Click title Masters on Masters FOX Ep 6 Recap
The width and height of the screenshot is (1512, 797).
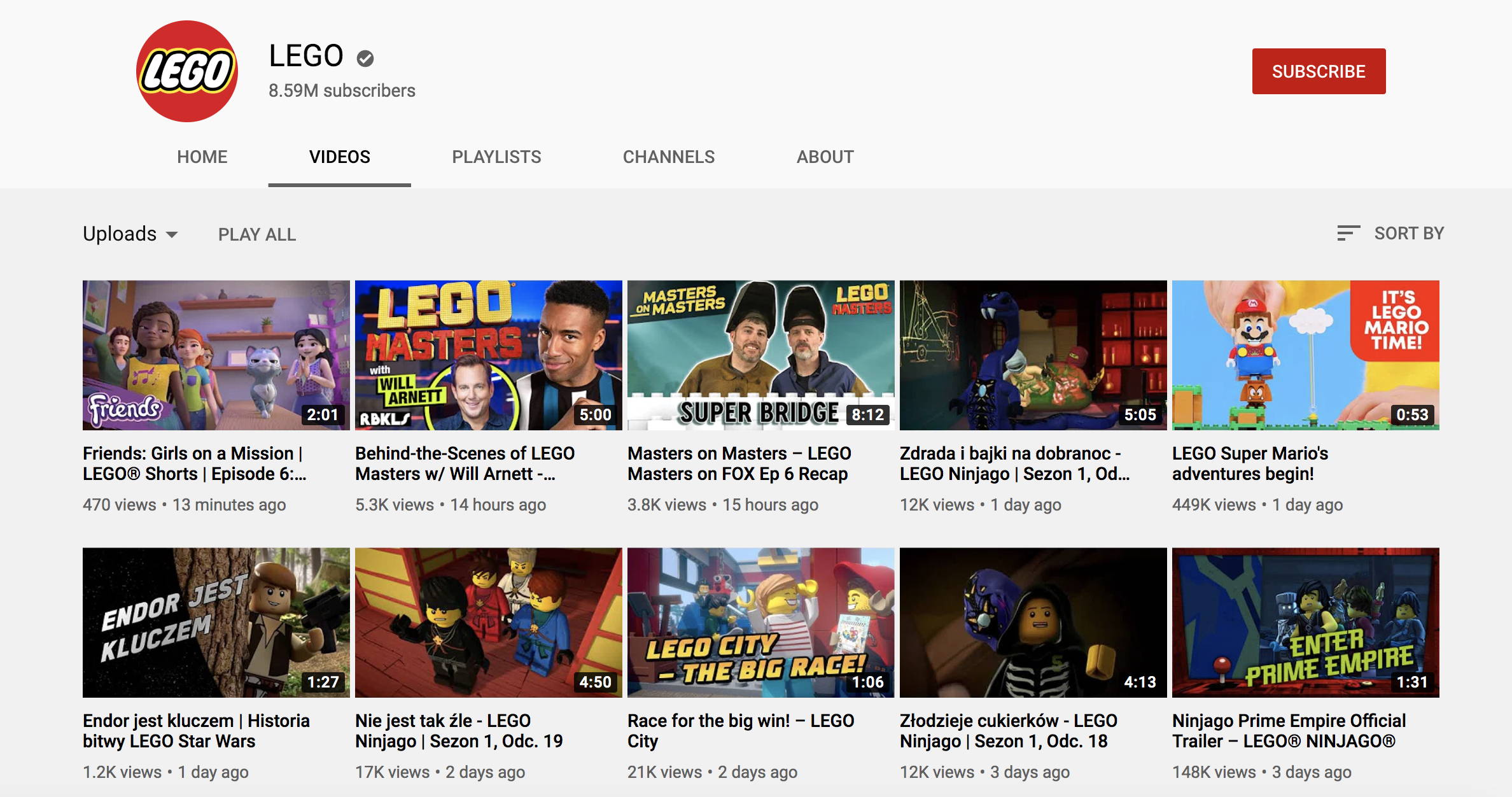click(x=739, y=463)
